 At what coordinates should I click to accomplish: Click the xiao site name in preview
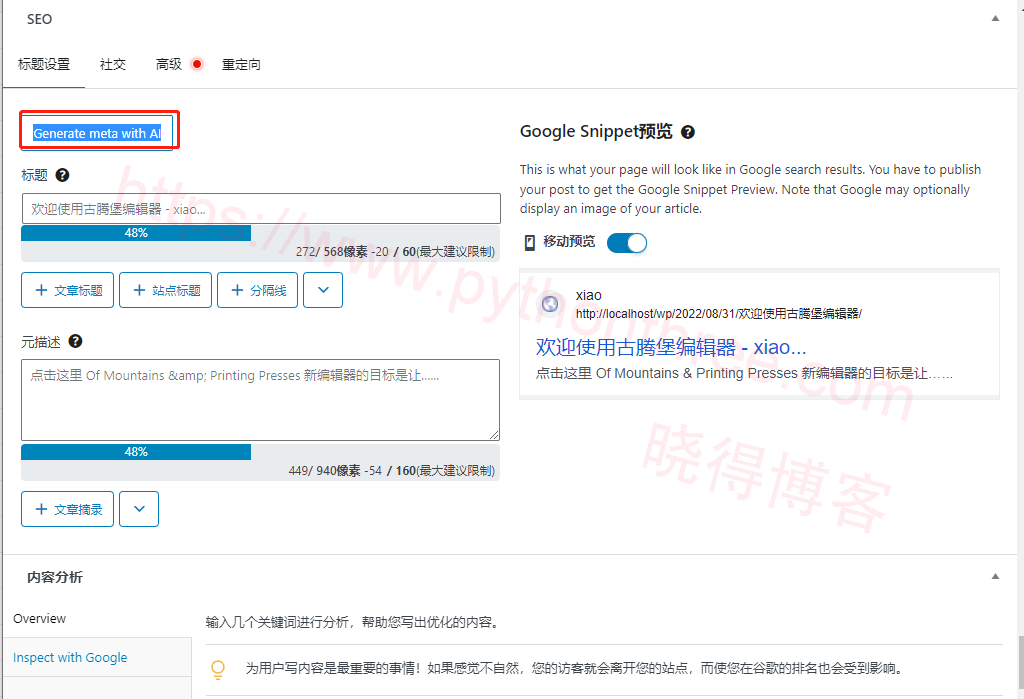click(588, 295)
